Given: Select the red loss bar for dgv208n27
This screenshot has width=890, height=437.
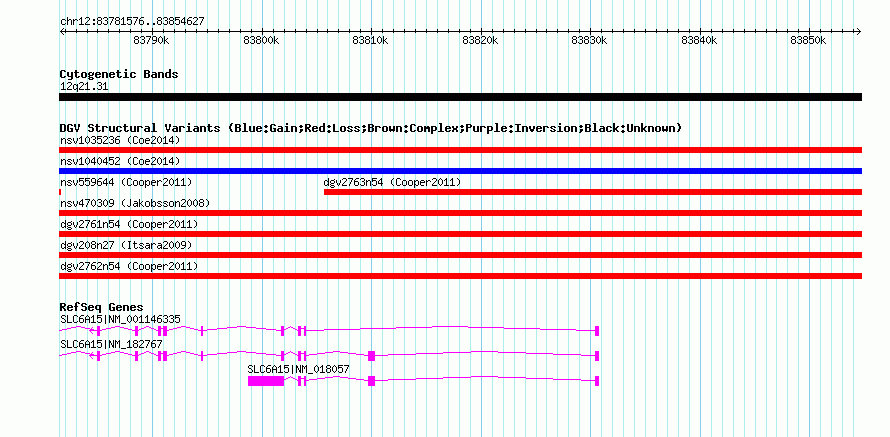Looking at the screenshot, I should point(460,255).
